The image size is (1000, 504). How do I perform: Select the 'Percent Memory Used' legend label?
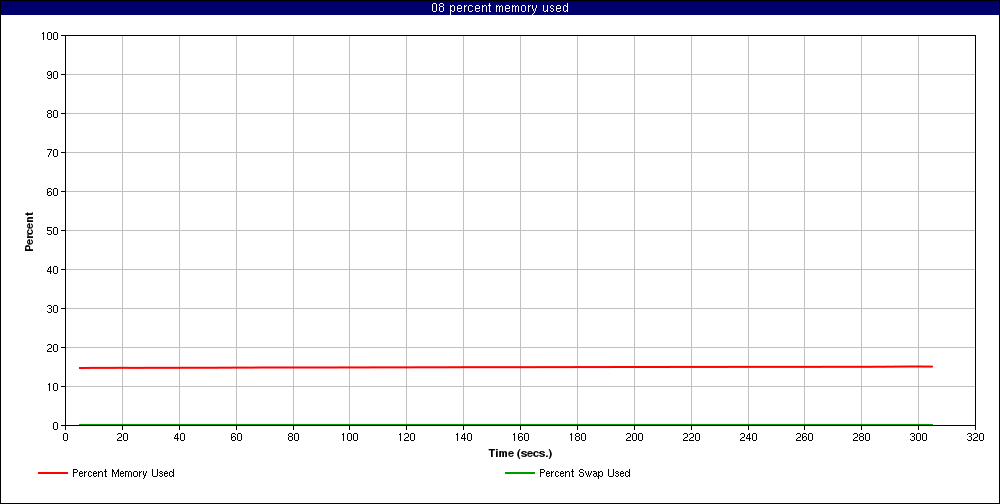pyautogui.click(x=123, y=473)
